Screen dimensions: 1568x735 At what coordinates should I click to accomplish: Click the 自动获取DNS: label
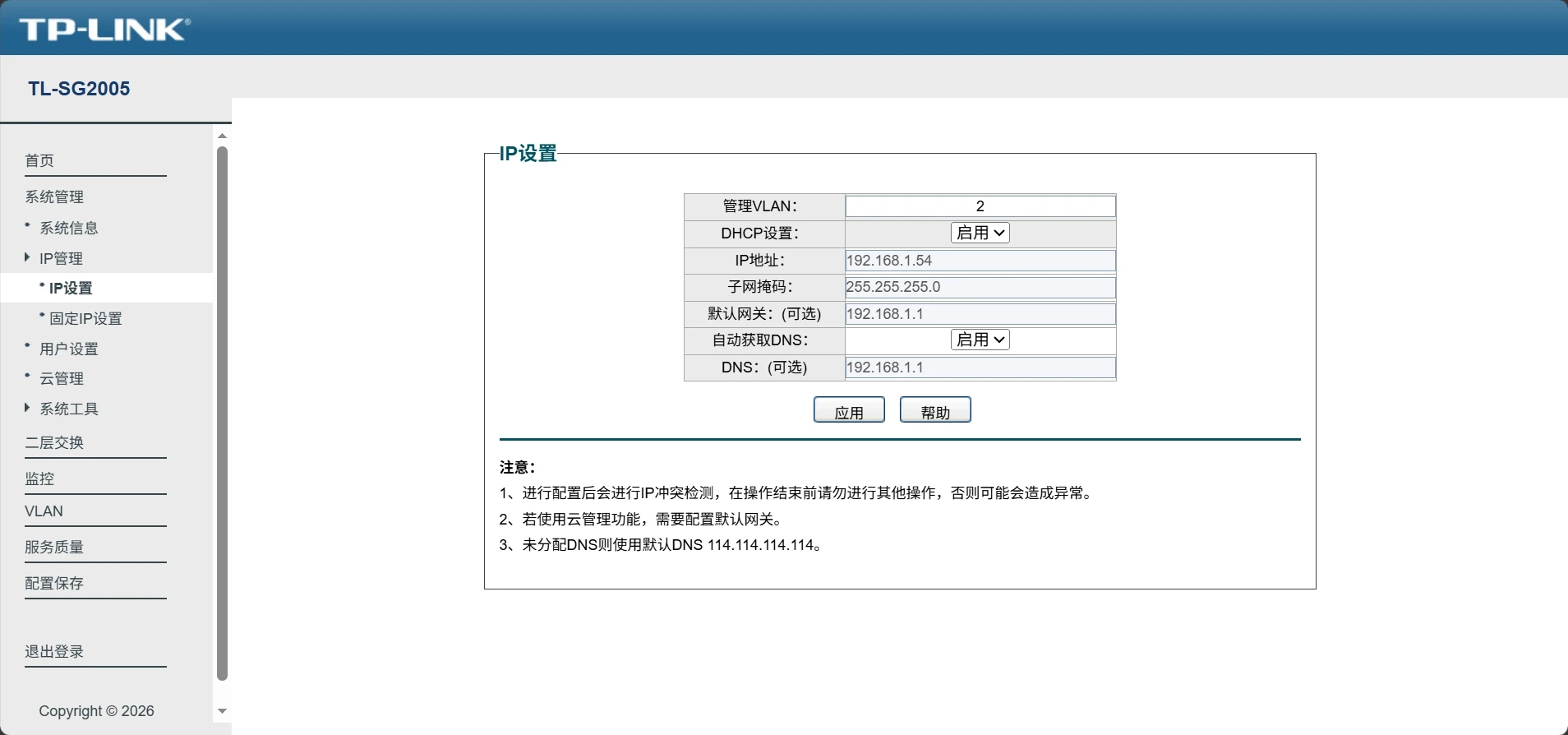[x=760, y=340]
